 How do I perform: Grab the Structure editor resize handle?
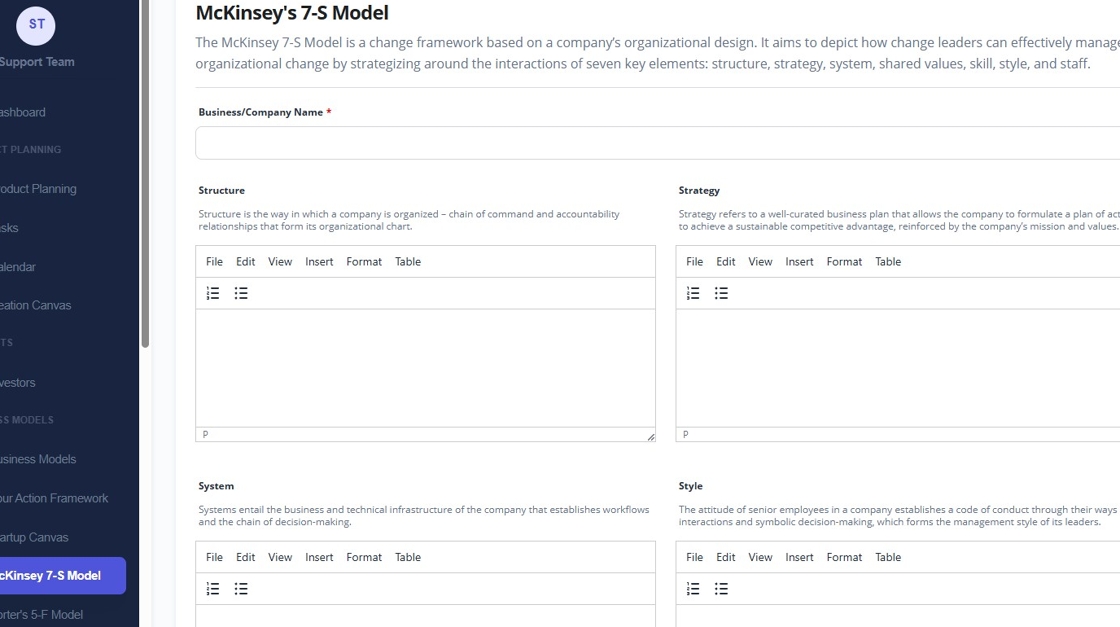pyautogui.click(x=650, y=436)
